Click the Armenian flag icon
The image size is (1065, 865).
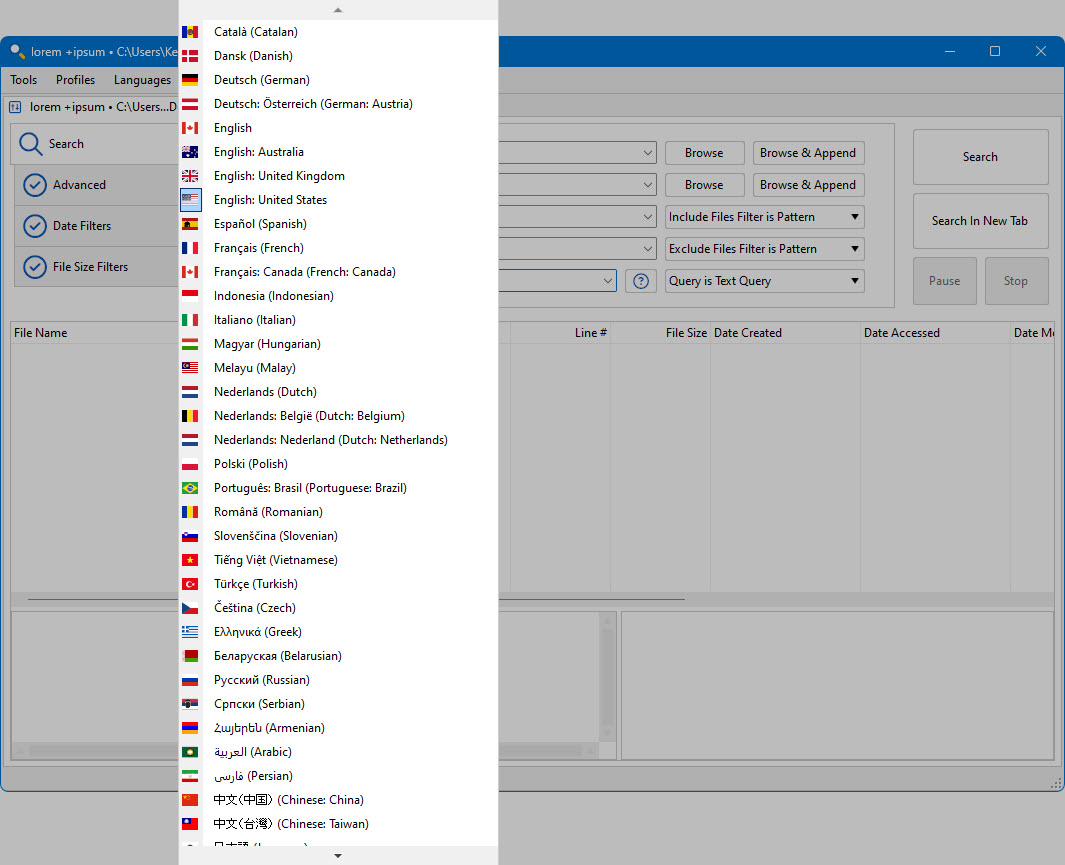pos(190,728)
